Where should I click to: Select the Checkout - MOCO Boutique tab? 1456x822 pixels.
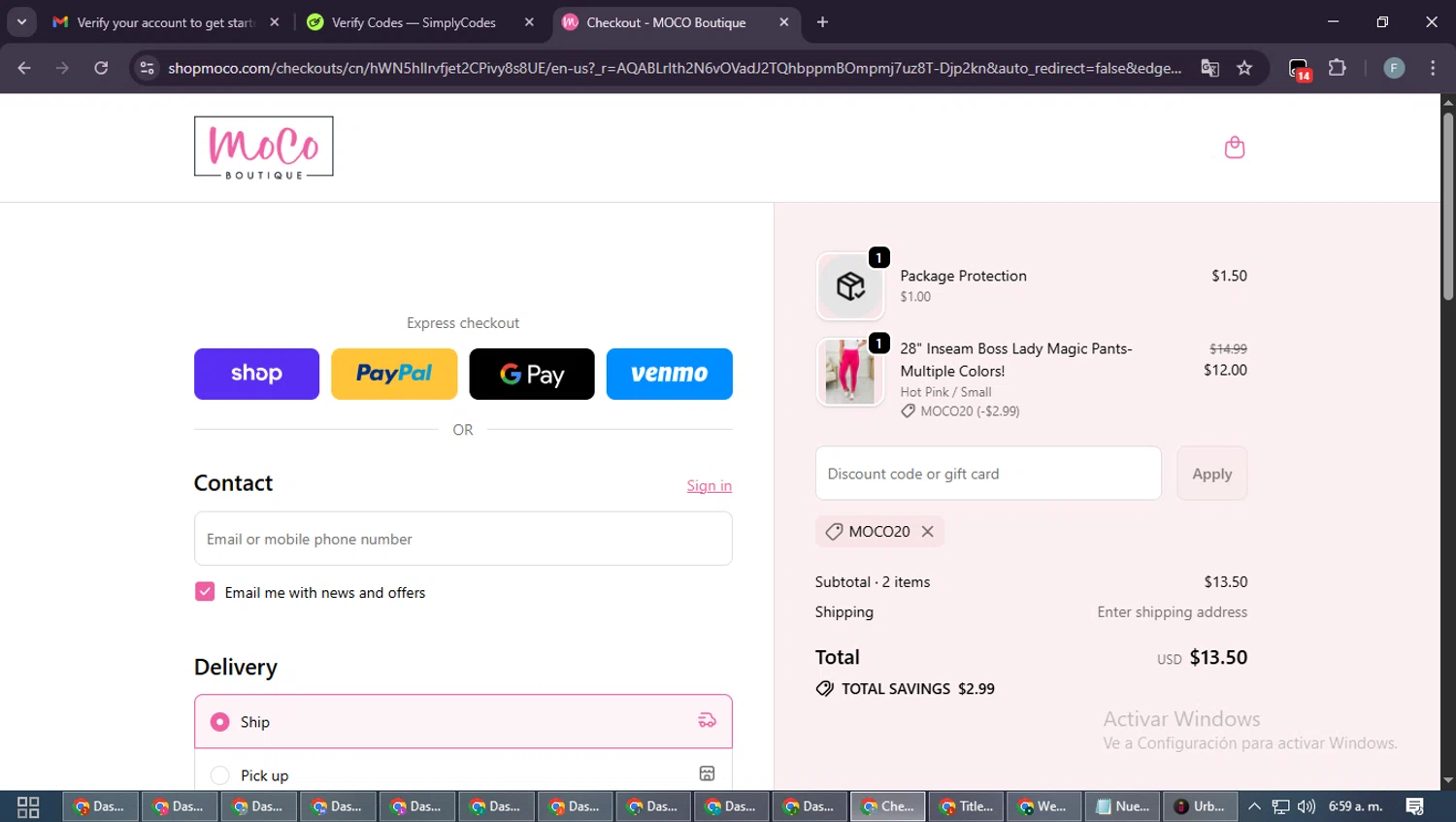point(677,22)
